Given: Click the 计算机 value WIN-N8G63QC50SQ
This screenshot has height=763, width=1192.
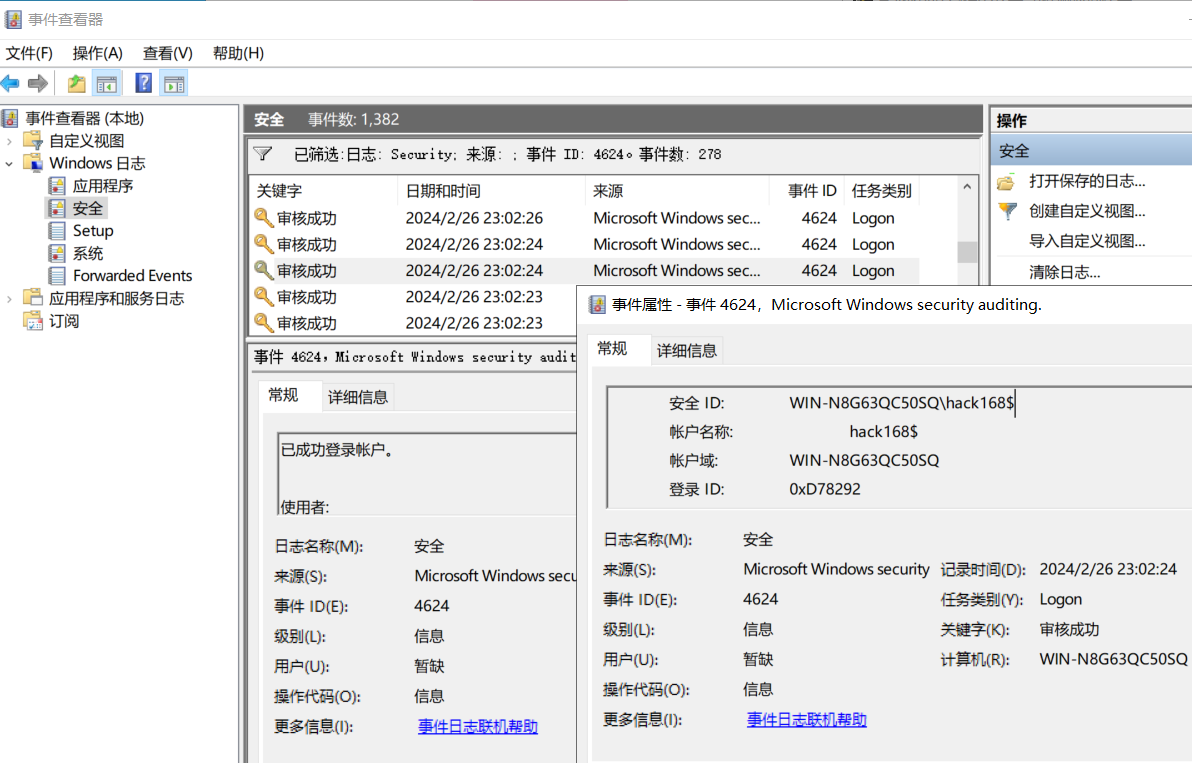Looking at the screenshot, I should pyautogui.click(x=1113, y=659).
